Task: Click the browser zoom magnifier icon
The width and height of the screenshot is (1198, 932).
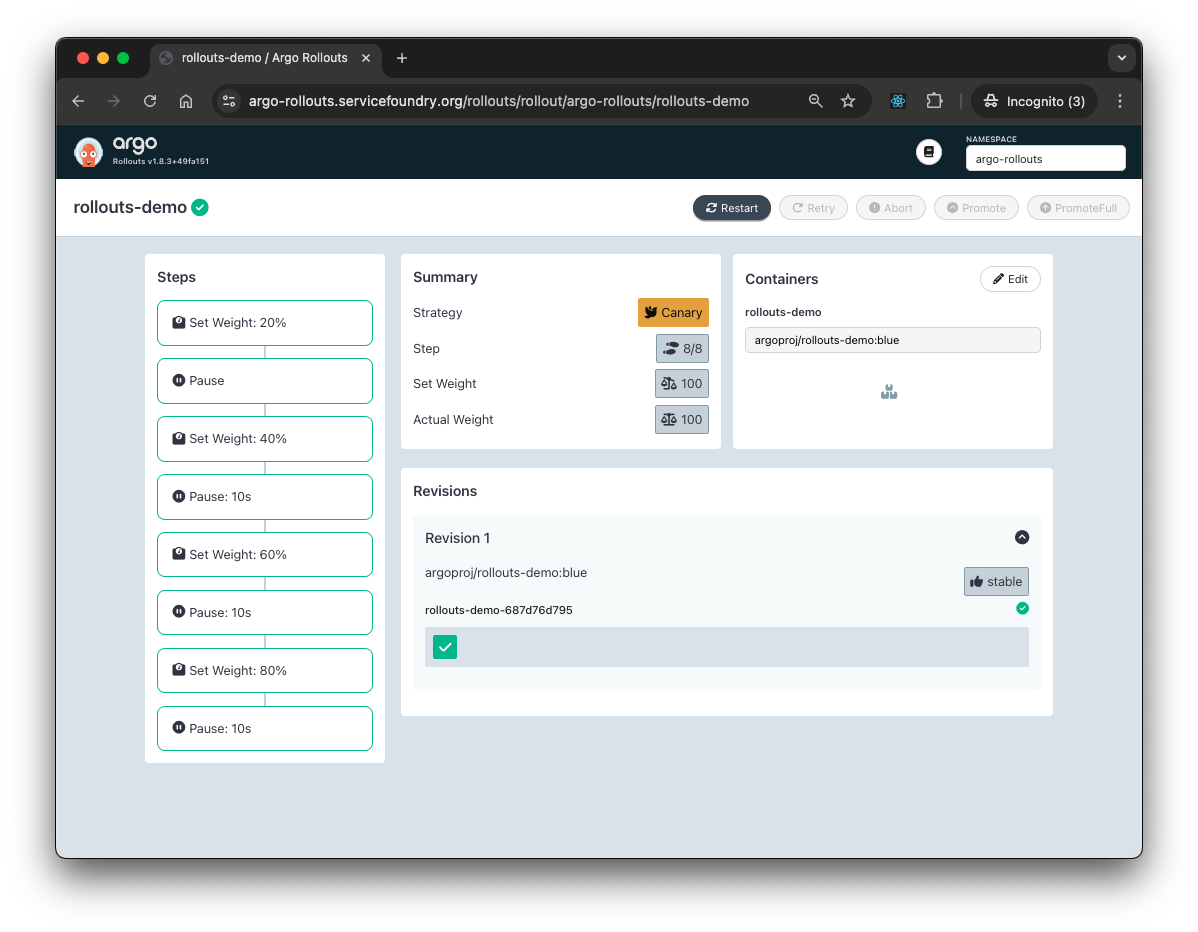Action: tap(816, 101)
